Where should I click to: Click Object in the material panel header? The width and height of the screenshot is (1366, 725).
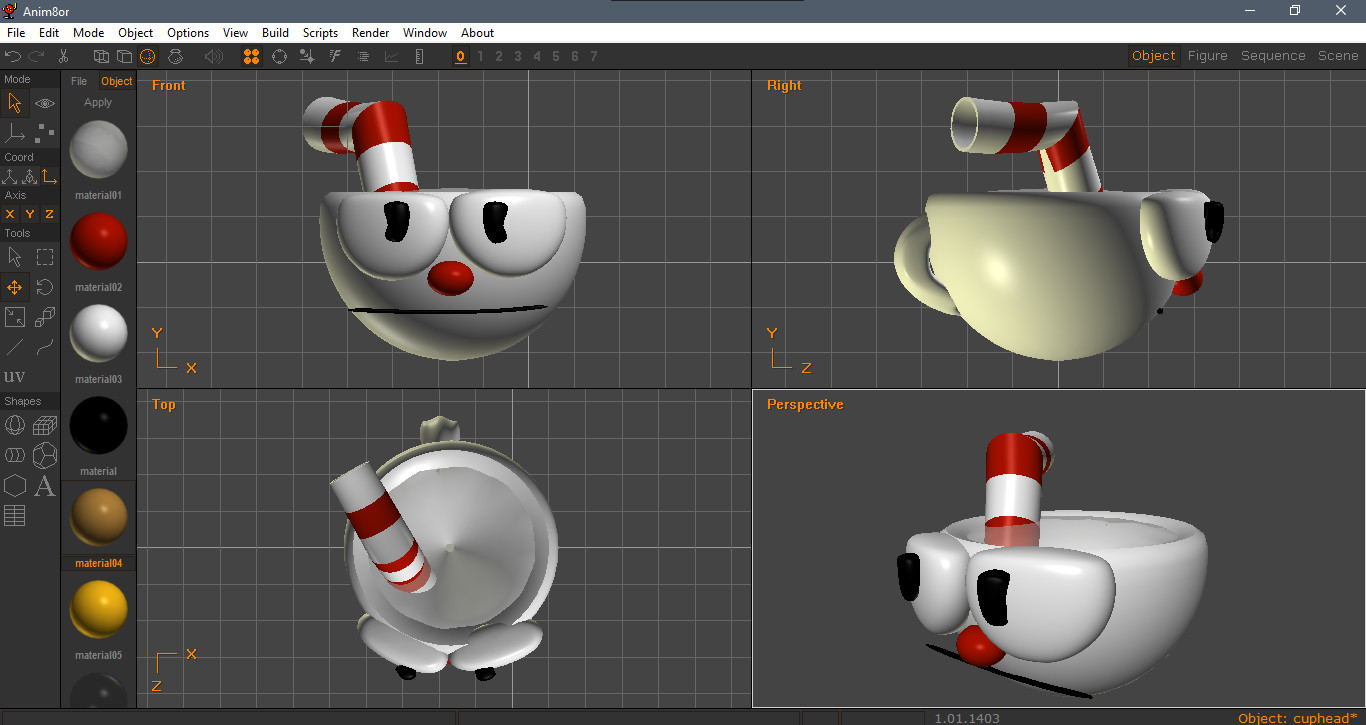(x=116, y=81)
